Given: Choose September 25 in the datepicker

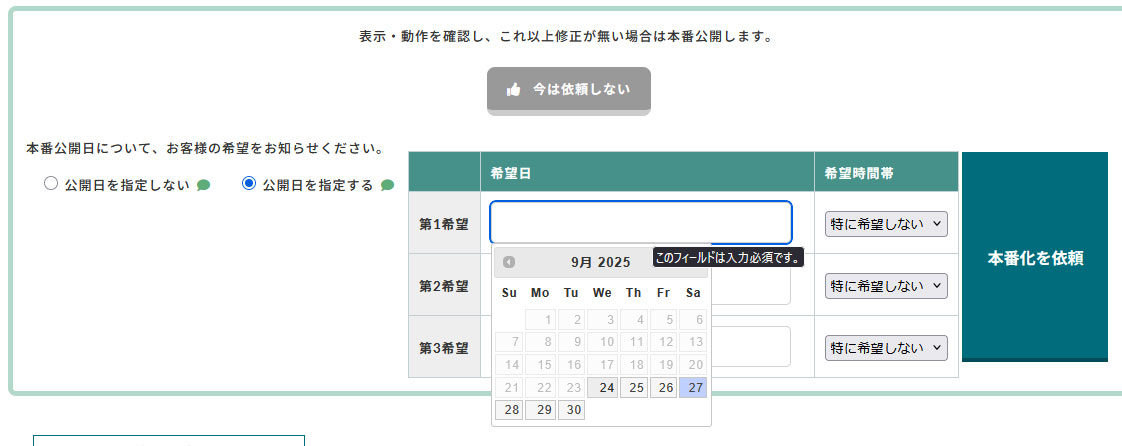Looking at the screenshot, I should 633,388.
